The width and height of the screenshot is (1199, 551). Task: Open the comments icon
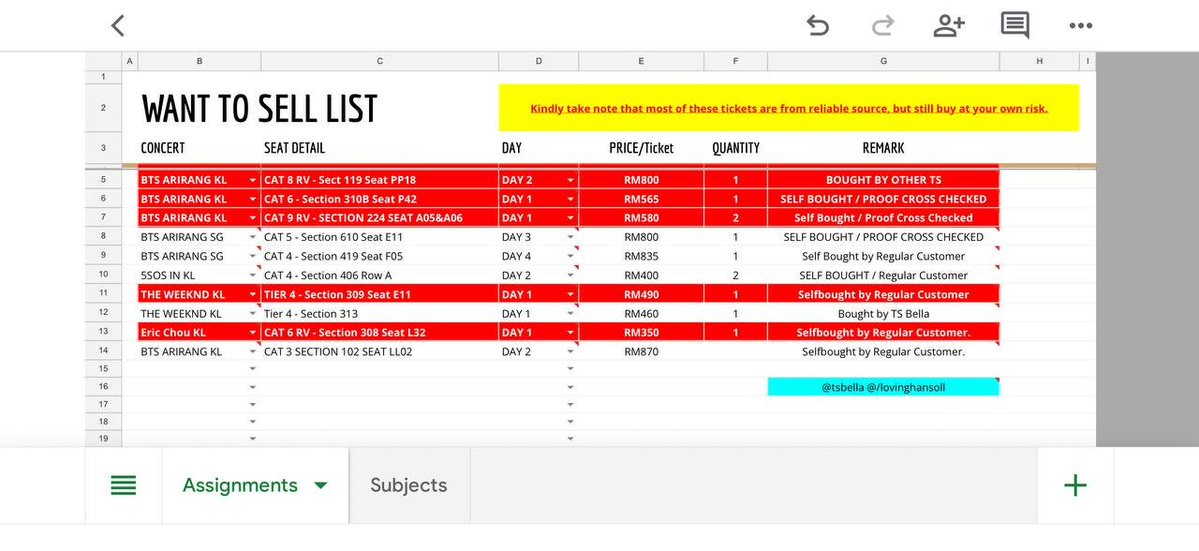coord(1015,25)
